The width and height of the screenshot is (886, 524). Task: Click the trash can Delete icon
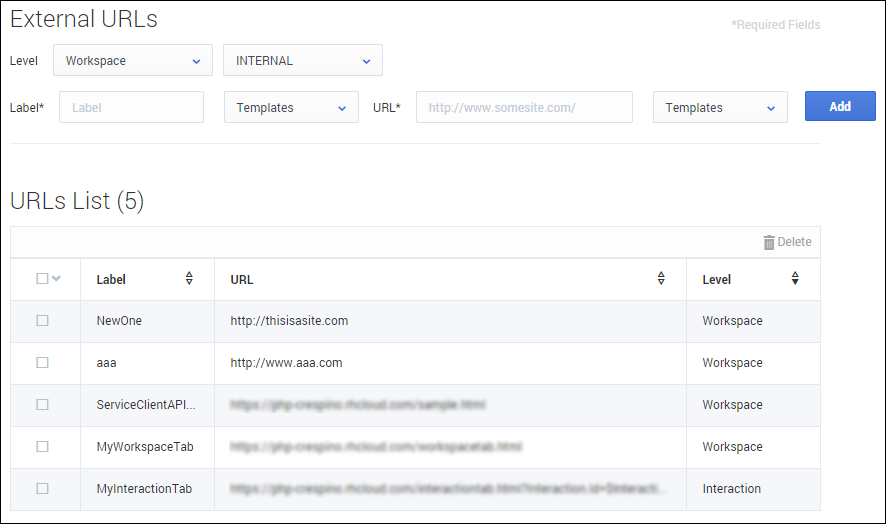click(768, 242)
